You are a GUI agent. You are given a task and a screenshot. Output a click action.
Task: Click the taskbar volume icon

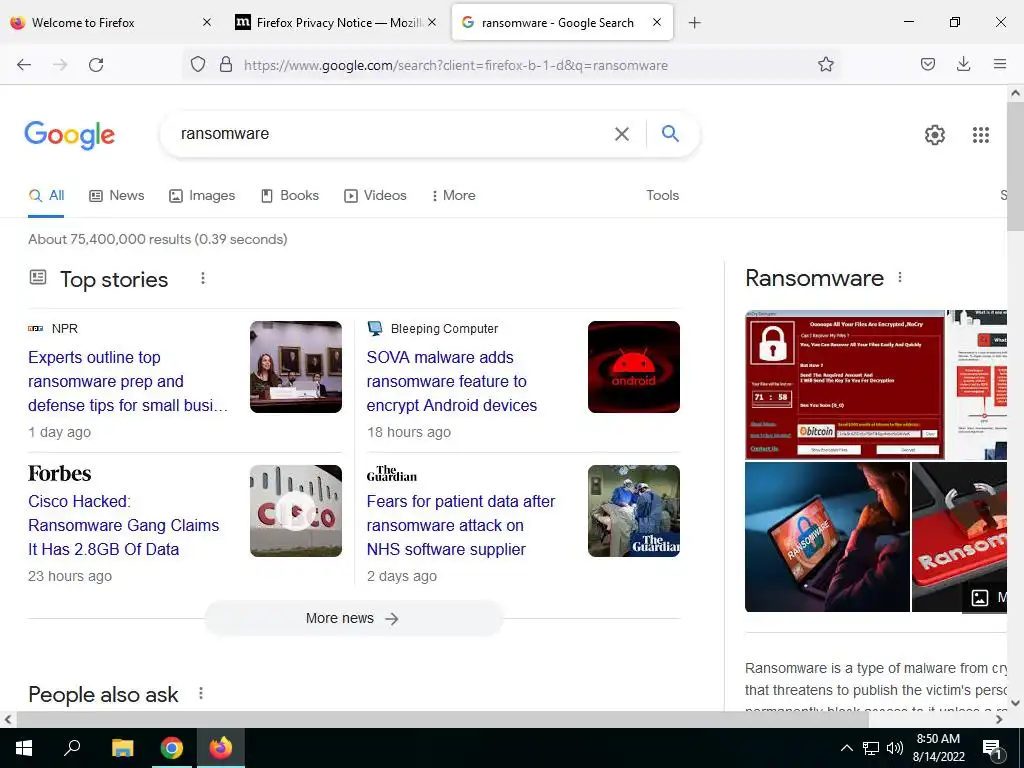(x=895, y=748)
